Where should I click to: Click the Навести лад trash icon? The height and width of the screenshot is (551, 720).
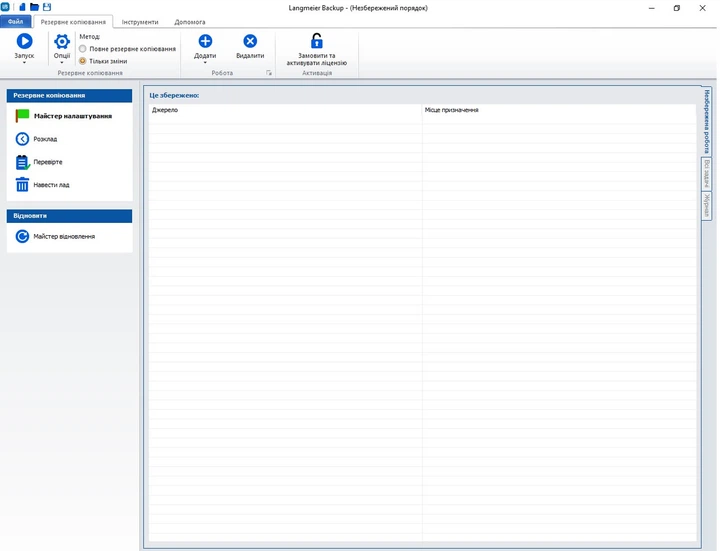pos(23,185)
